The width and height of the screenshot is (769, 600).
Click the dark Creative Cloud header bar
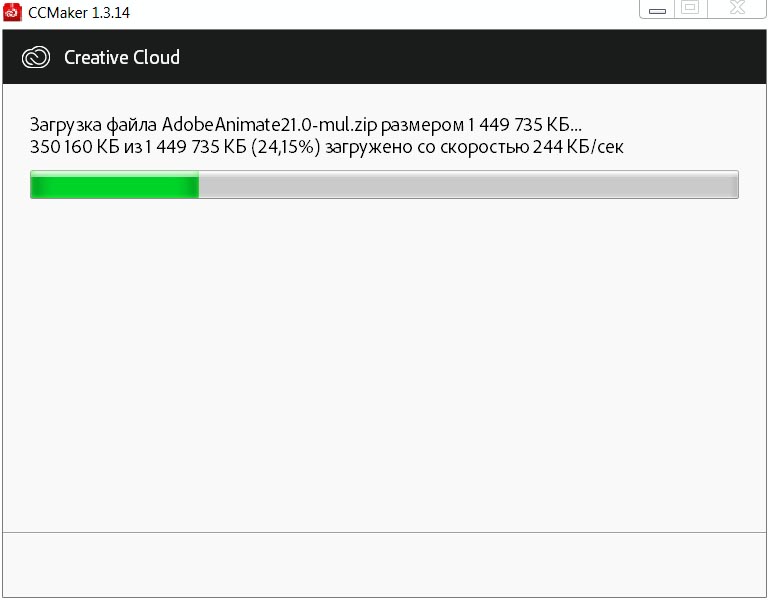[384, 57]
